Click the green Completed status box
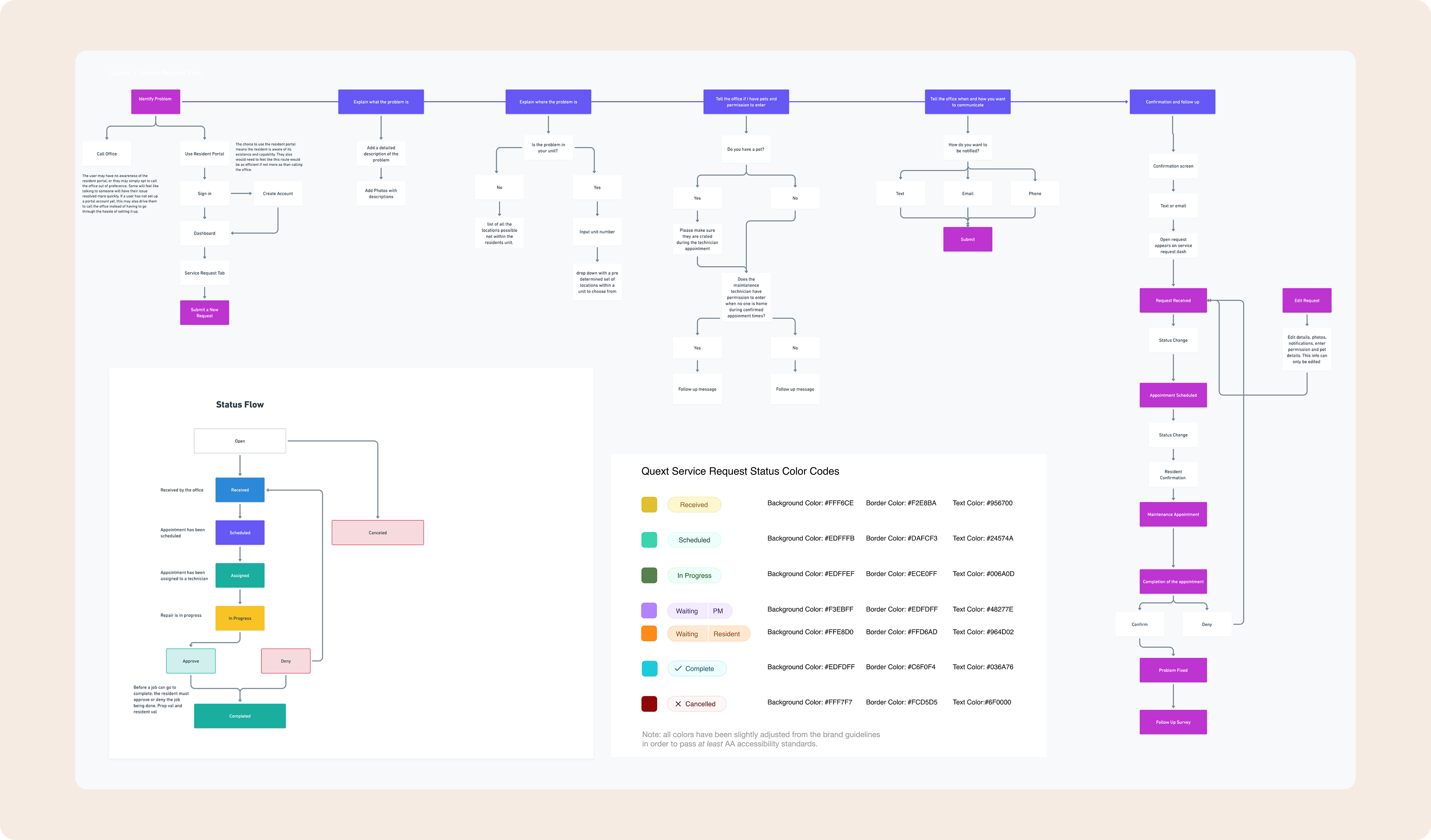The image size is (1431, 840). (x=240, y=716)
